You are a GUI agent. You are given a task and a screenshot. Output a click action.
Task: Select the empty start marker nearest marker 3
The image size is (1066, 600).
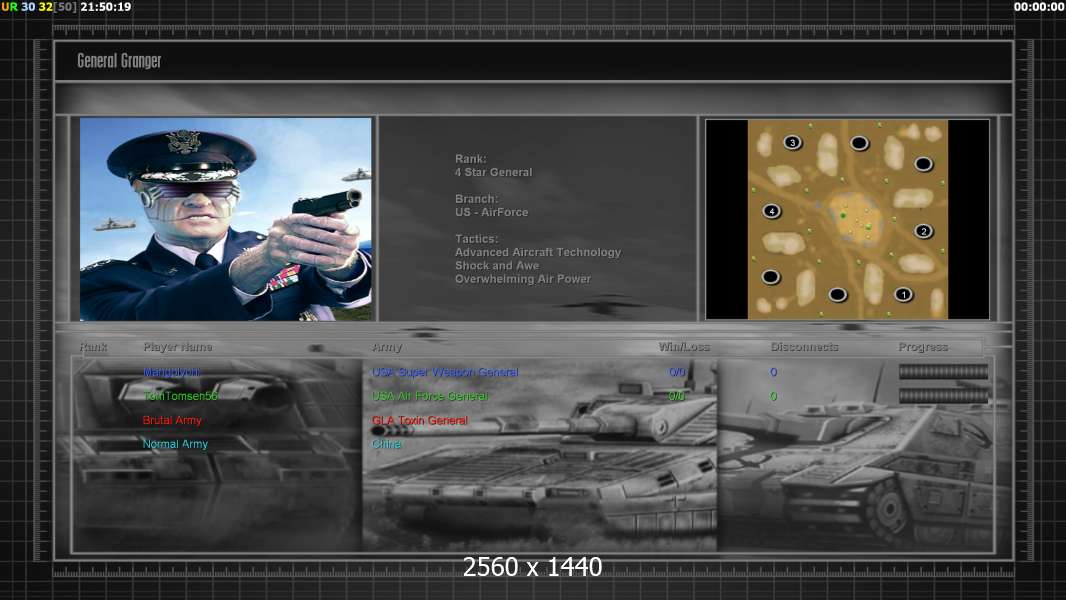pos(859,143)
